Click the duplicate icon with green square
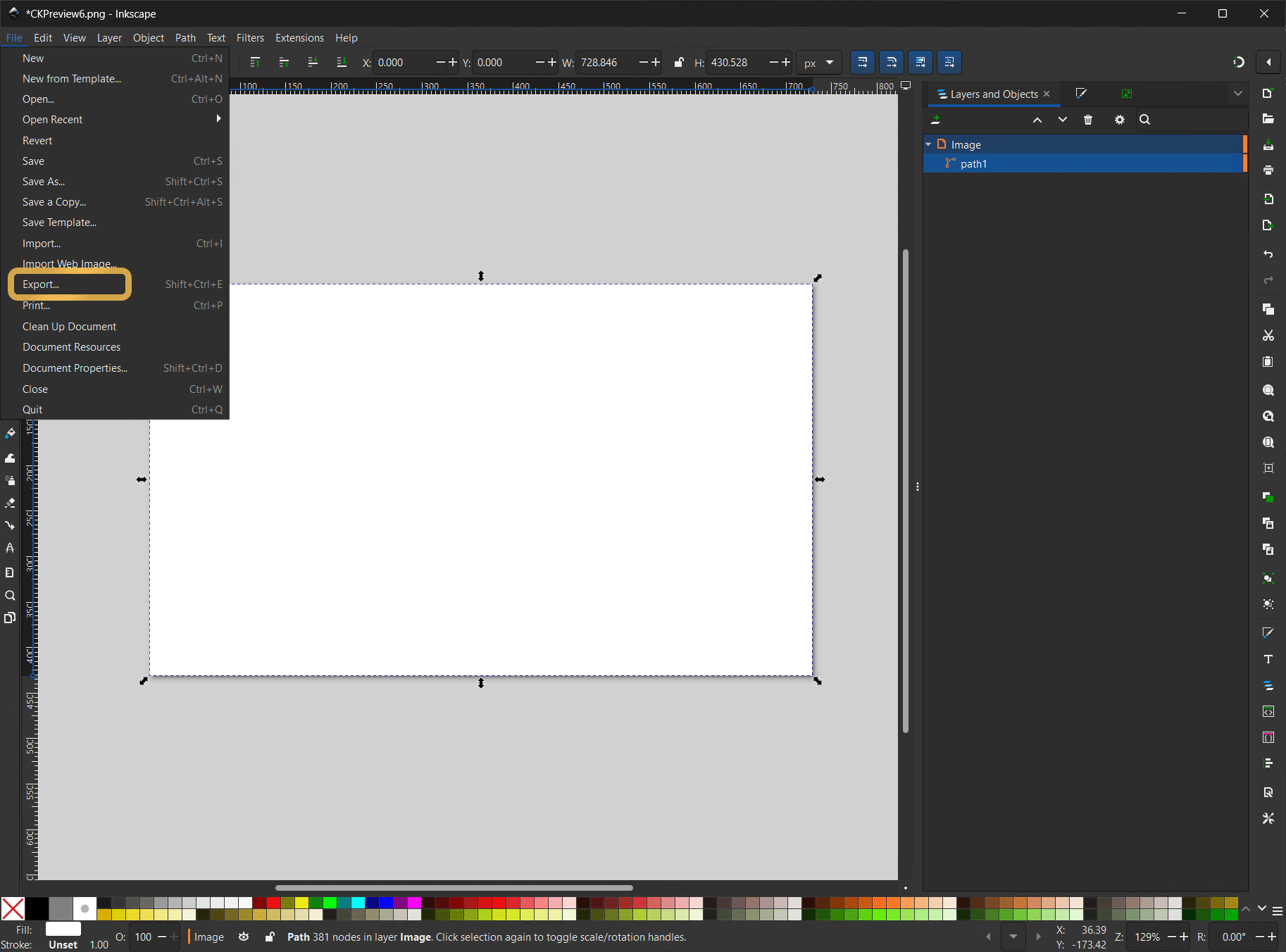The image size is (1286, 952). coord(1268,497)
